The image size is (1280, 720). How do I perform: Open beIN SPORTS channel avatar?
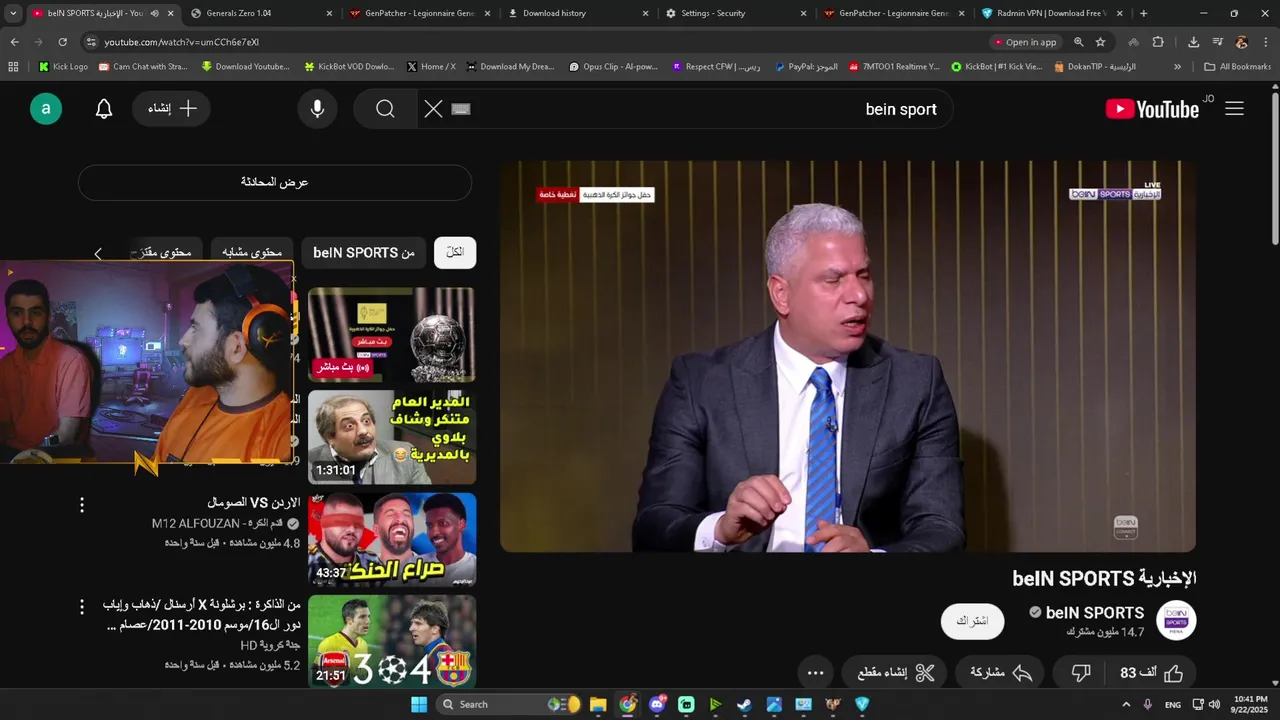point(1176,621)
